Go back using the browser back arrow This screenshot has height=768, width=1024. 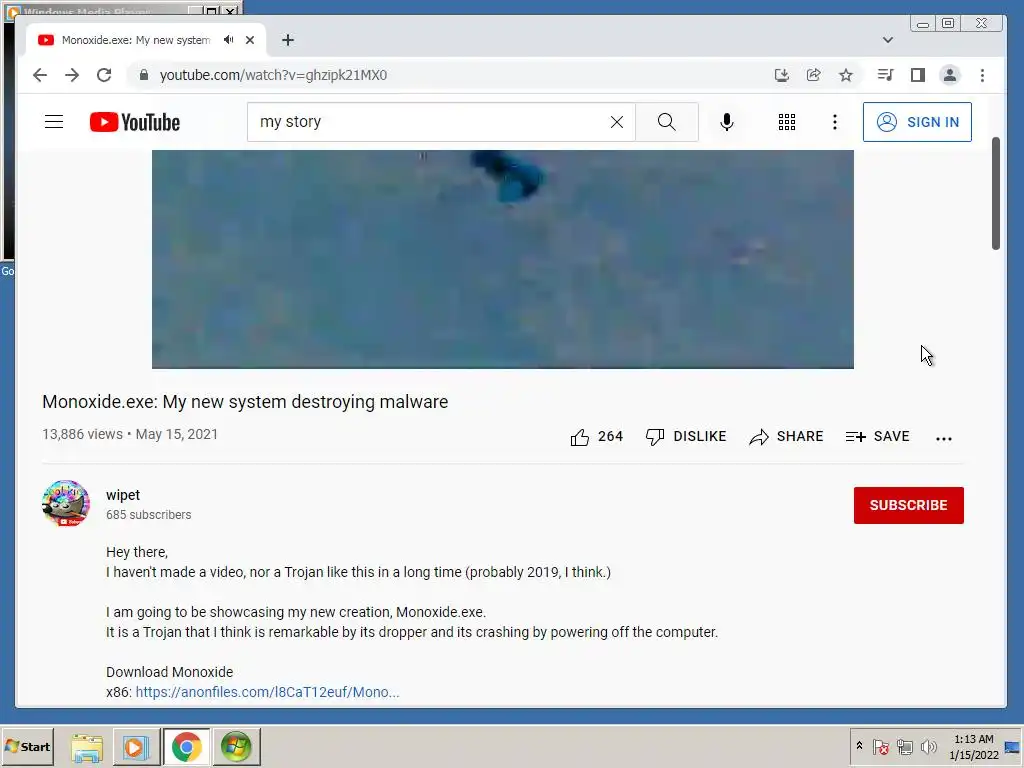tap(40, 75)
